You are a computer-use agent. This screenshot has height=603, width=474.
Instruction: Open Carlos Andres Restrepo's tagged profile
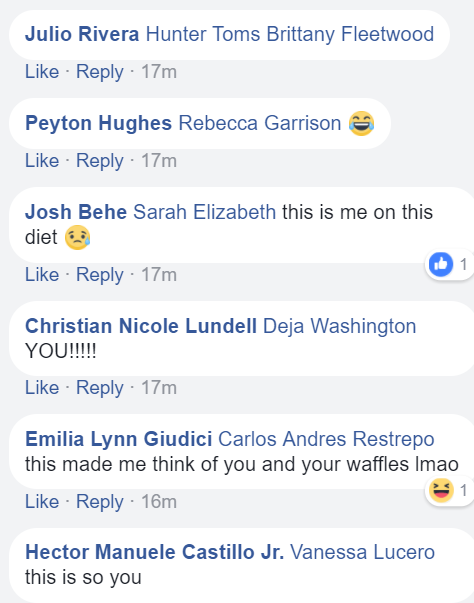326,439
